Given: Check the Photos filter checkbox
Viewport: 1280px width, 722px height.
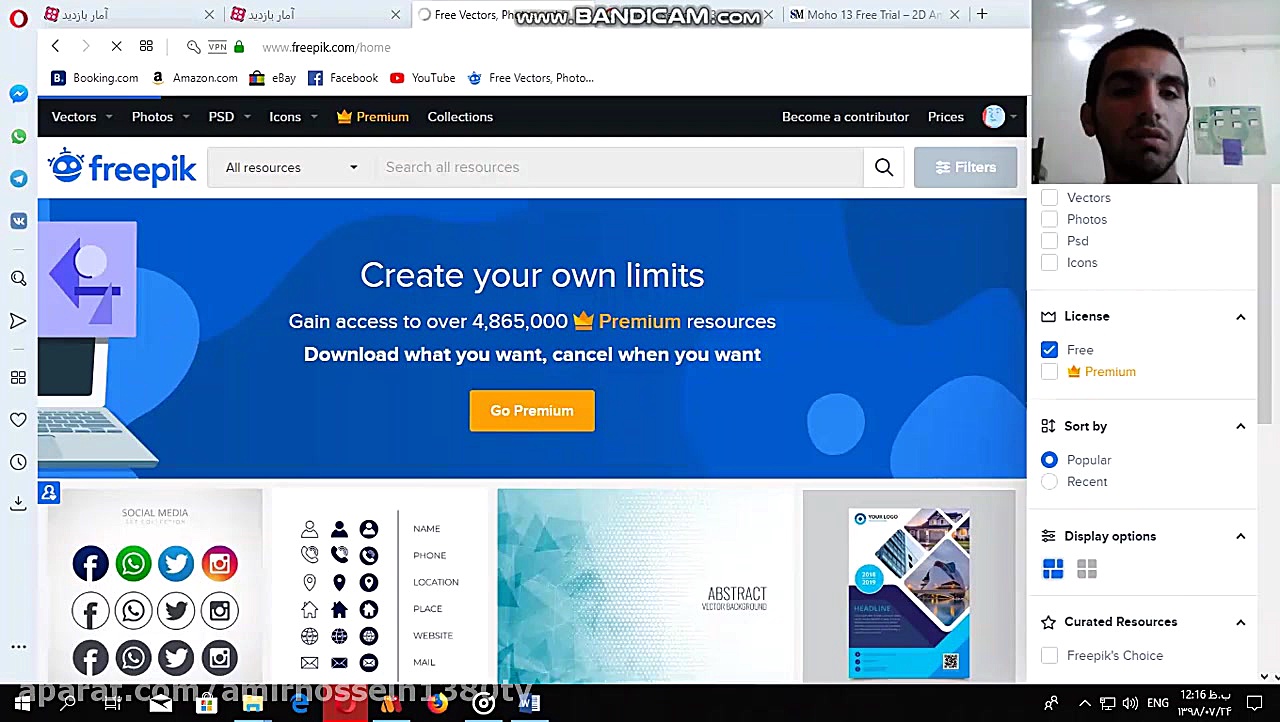Looking at the screenshot, I should pos(1049,219).
